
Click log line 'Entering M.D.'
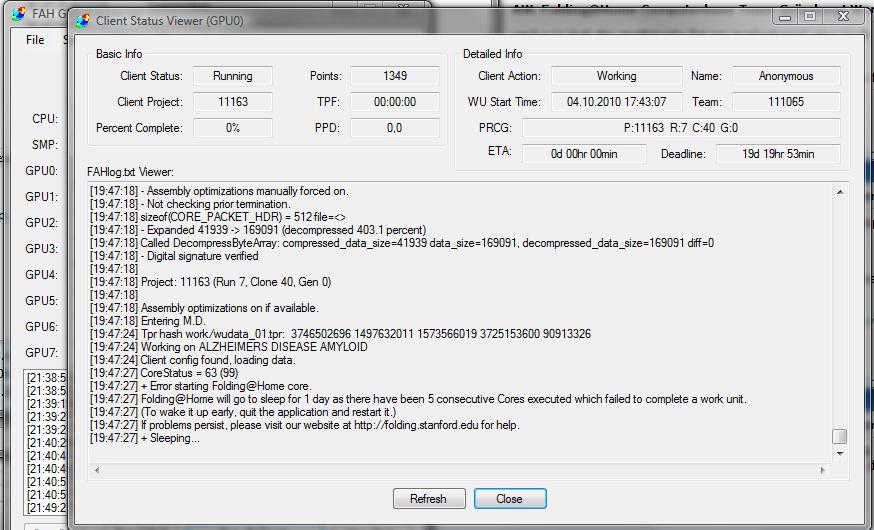[x=148, y=321]
